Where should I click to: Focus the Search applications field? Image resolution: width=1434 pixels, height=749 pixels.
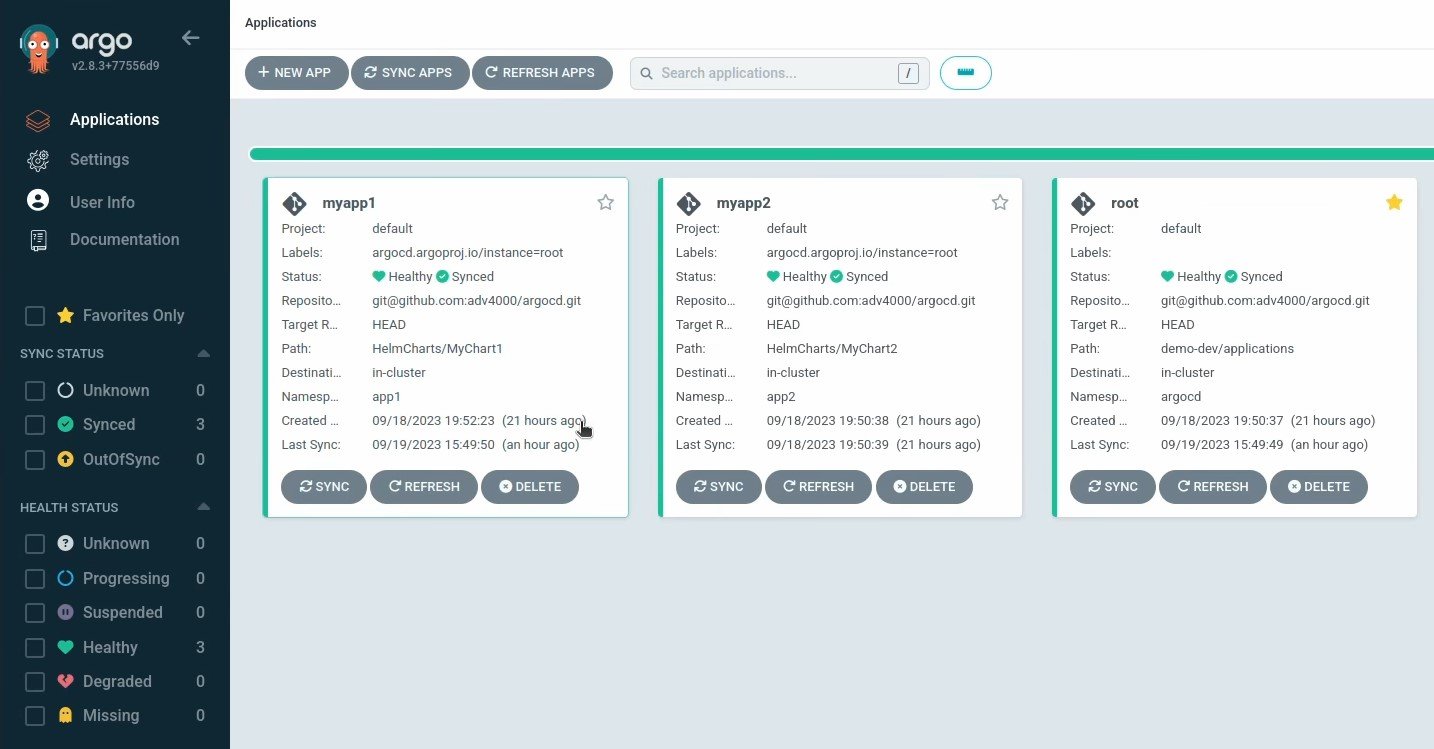[779, 73]
